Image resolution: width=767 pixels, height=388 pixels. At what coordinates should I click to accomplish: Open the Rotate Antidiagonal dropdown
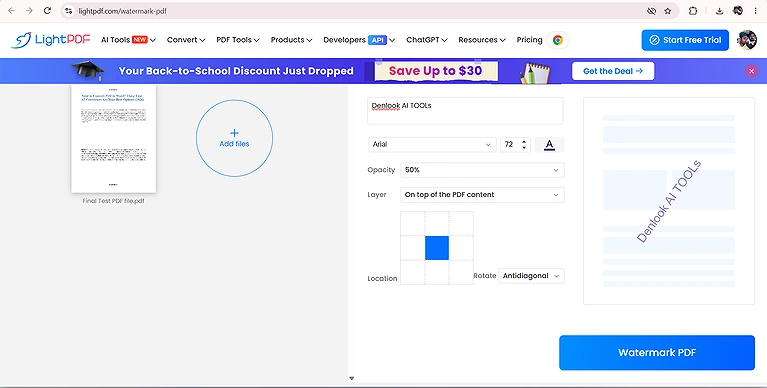click(x=531, y=276)
